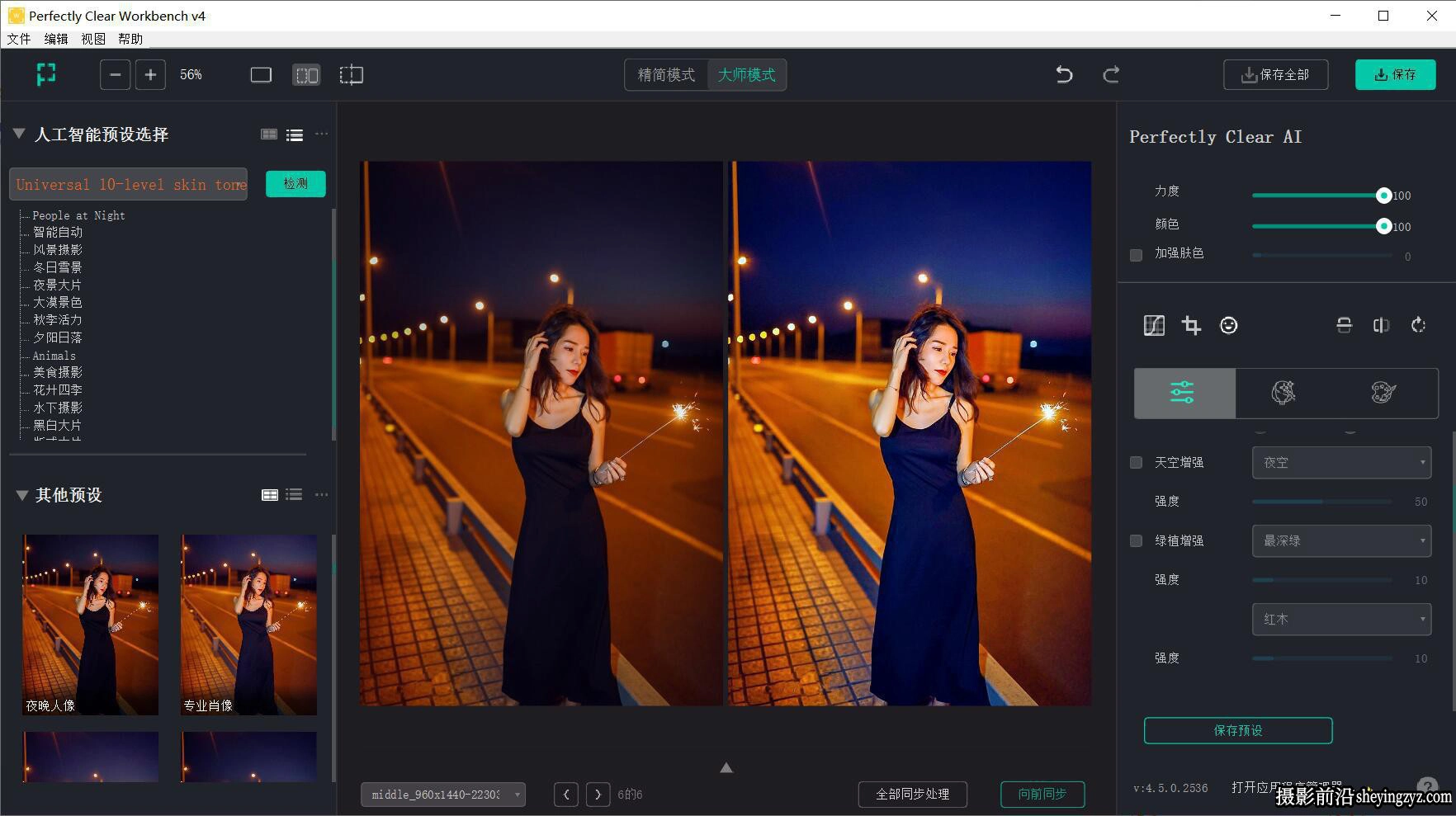Open the sliders adjustments tab
Viewport: 1456px width, 816px height.
(x=1184, y=393)
